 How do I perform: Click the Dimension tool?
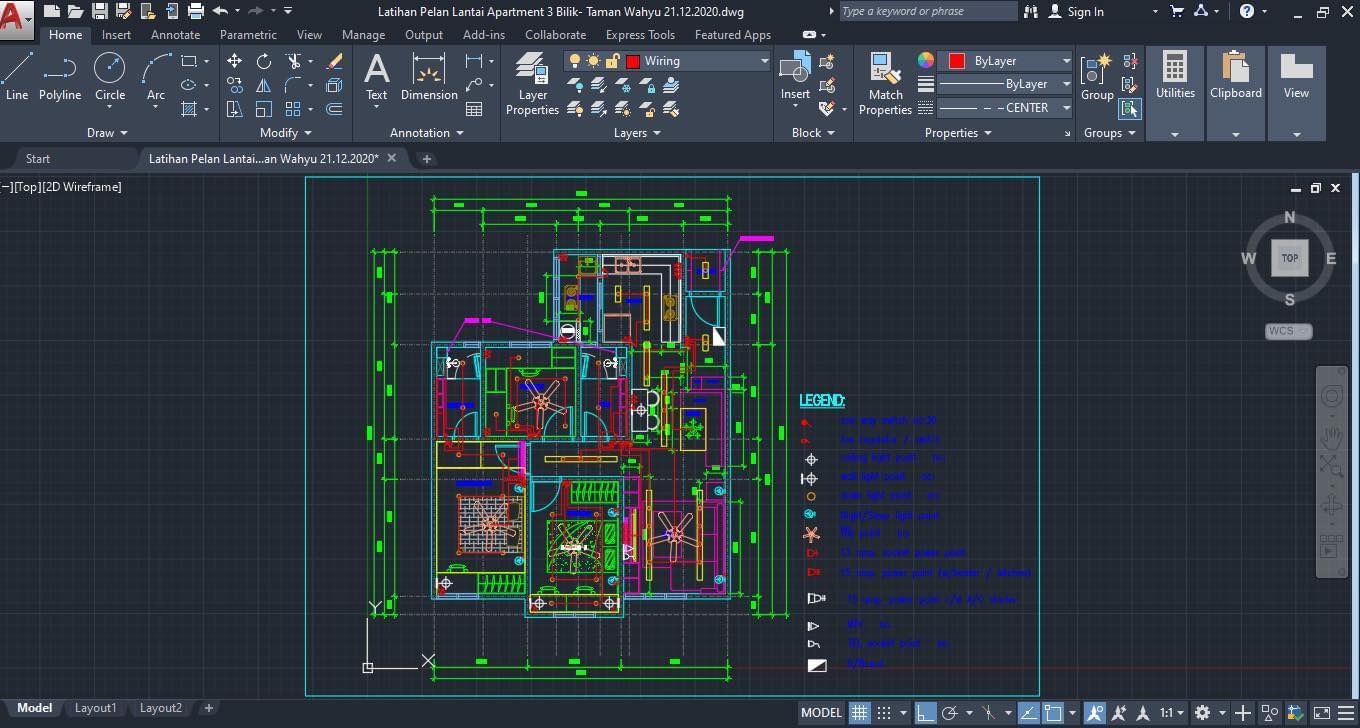[429, 77]
